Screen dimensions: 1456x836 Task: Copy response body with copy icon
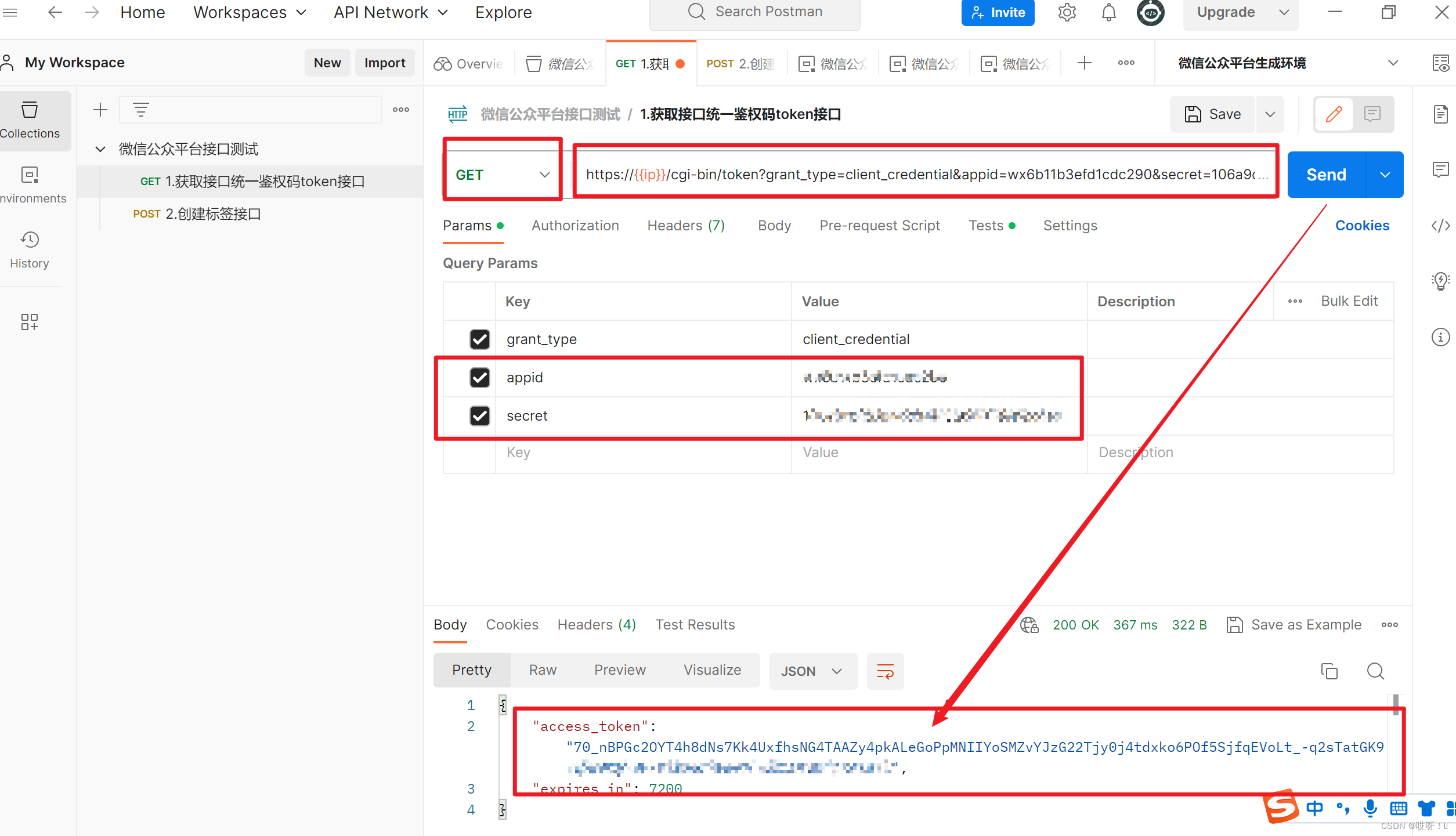pos(1329,671)
